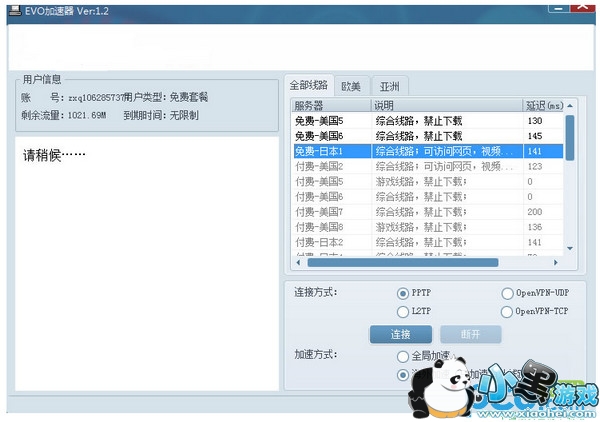Viewport: 600px width, 422px height.
Task: Select server row 付费-美国5
Action: coord(428,181)
